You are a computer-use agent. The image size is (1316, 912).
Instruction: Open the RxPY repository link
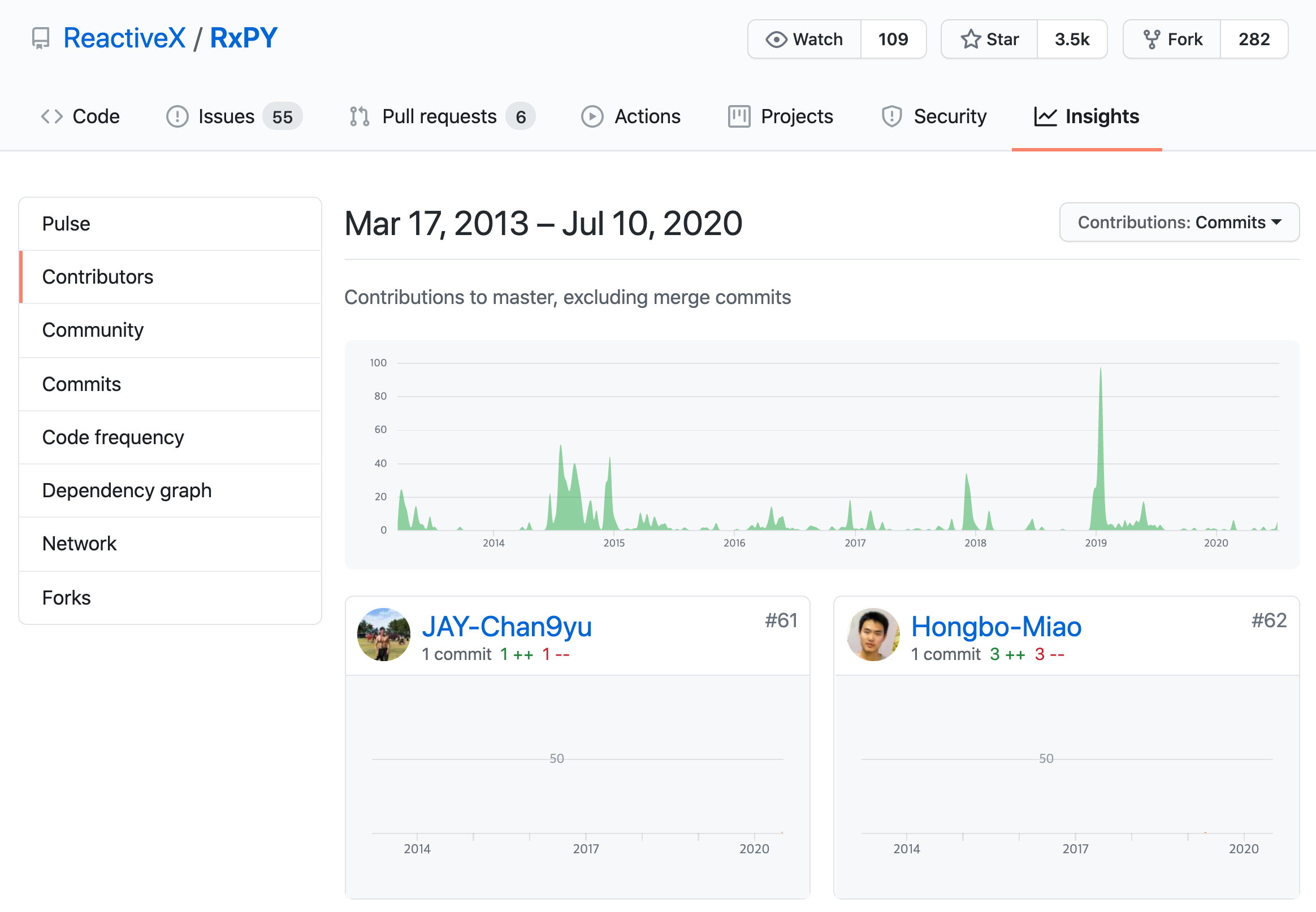244,38
